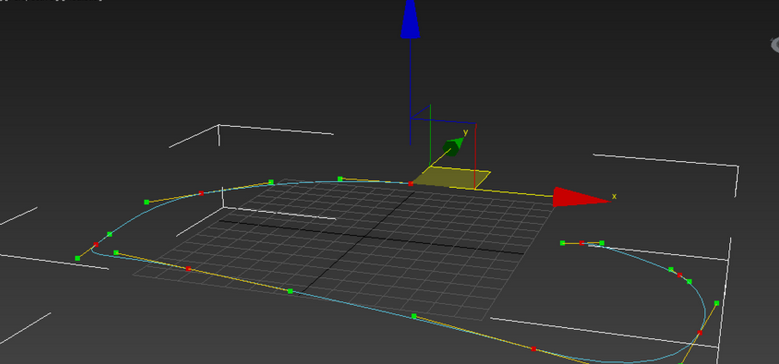Select the spline's open end vertex on the right
Viewport: 779px width, 364px height.
[x=582, y=243]
